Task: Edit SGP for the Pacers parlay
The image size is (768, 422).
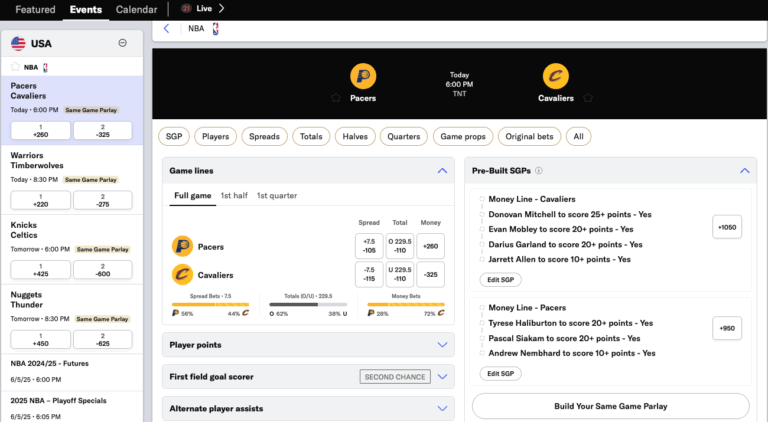Action: click(x=501, y=374)
